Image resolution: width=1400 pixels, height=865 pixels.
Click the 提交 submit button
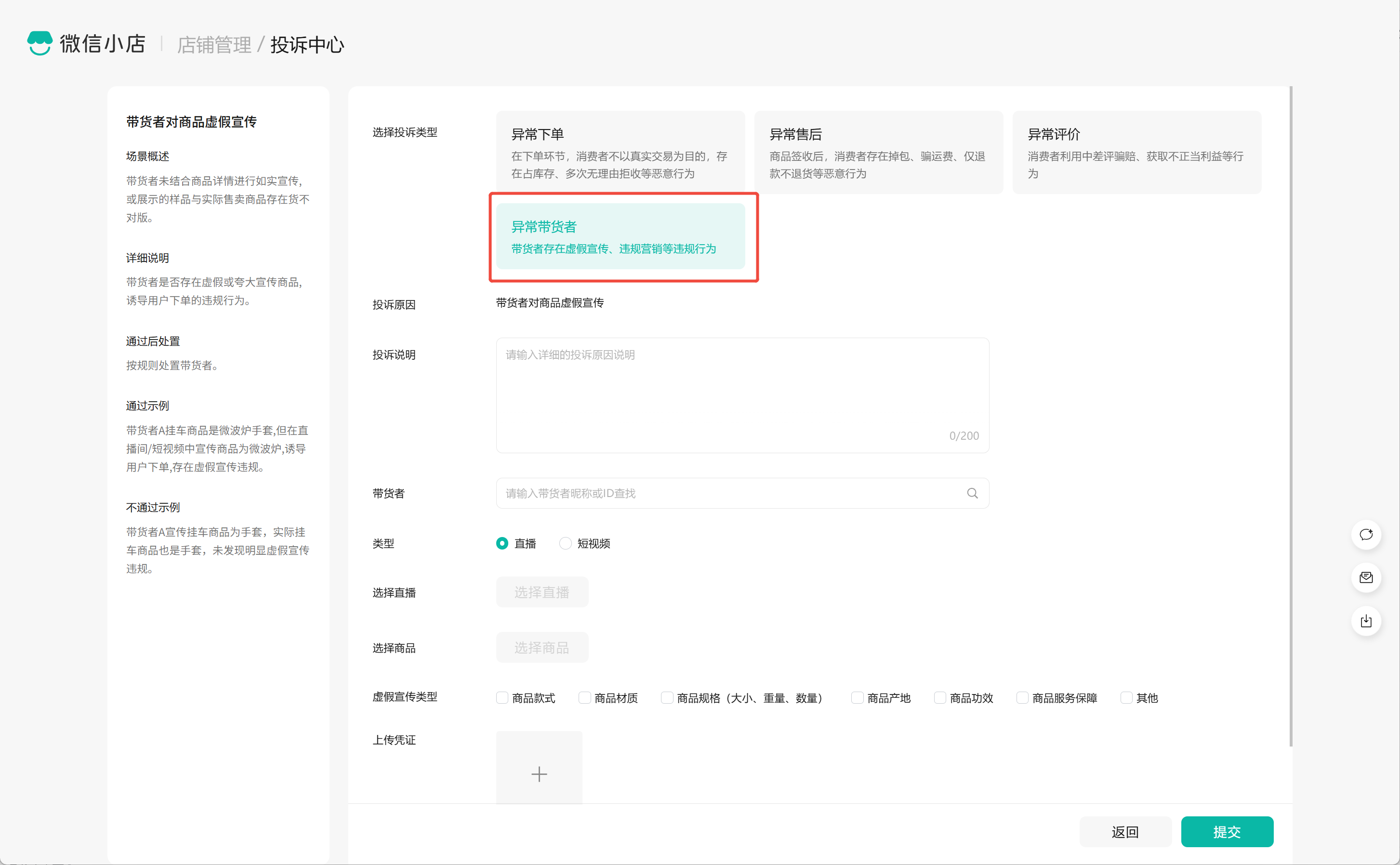tap(1227, 832)
